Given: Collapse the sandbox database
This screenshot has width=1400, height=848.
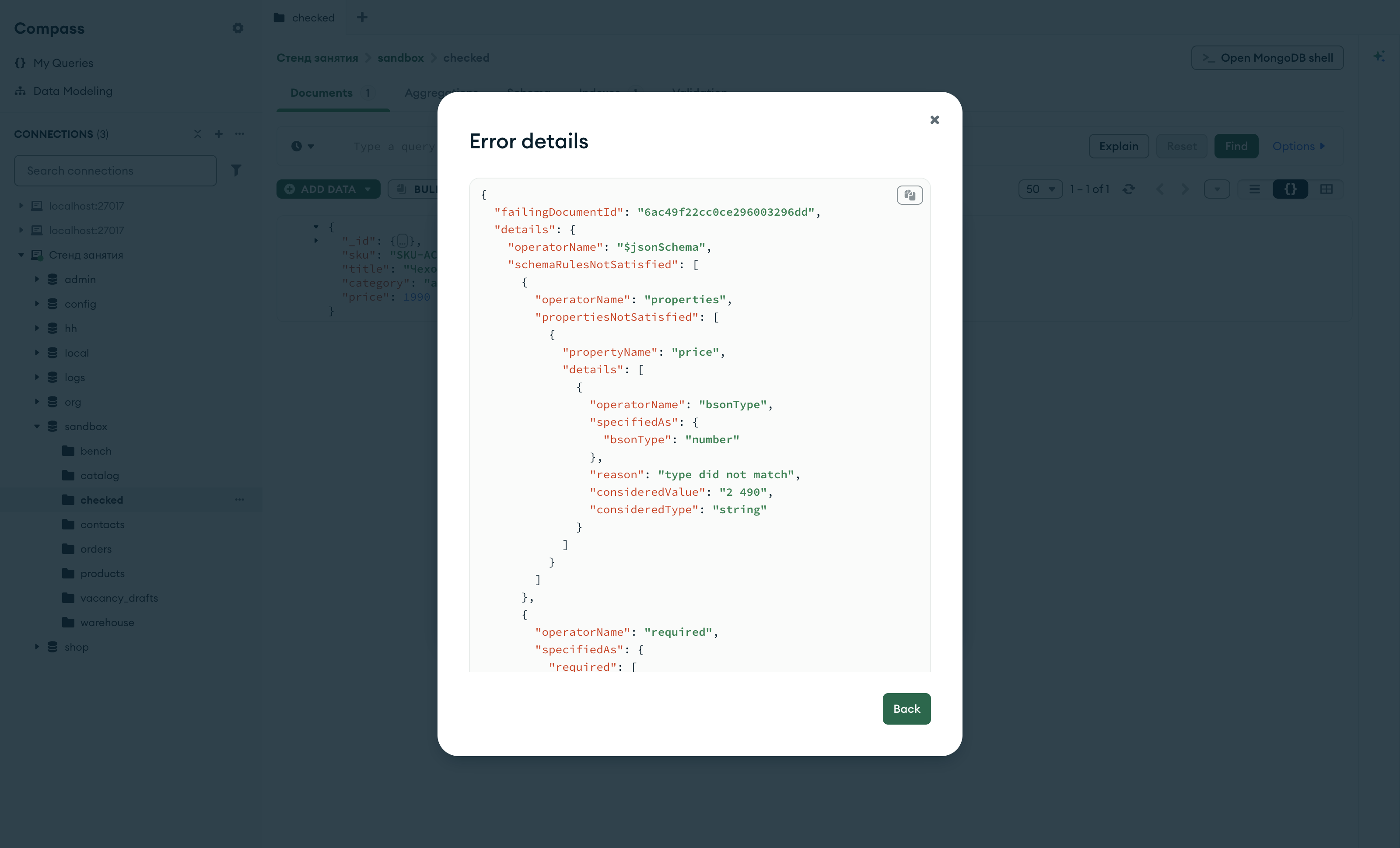Looking at the screenshot, I should point(37,426).
